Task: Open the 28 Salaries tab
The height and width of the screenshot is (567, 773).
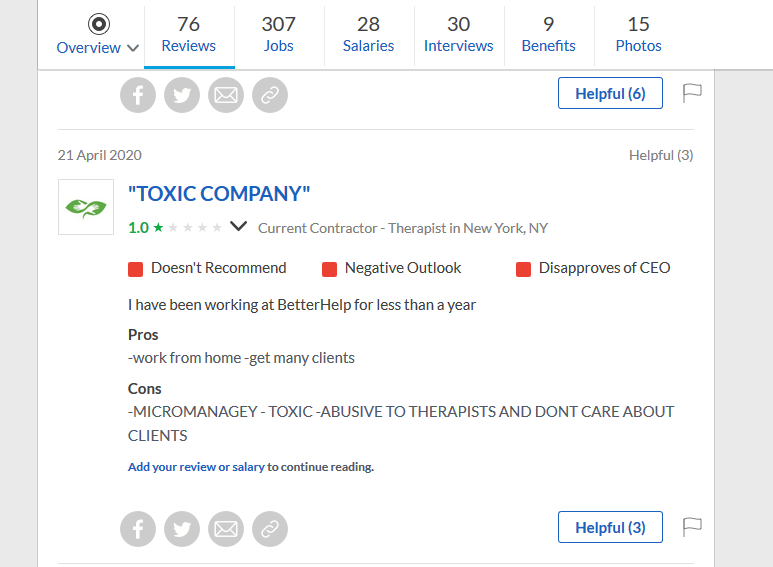Action: [368, 34]
